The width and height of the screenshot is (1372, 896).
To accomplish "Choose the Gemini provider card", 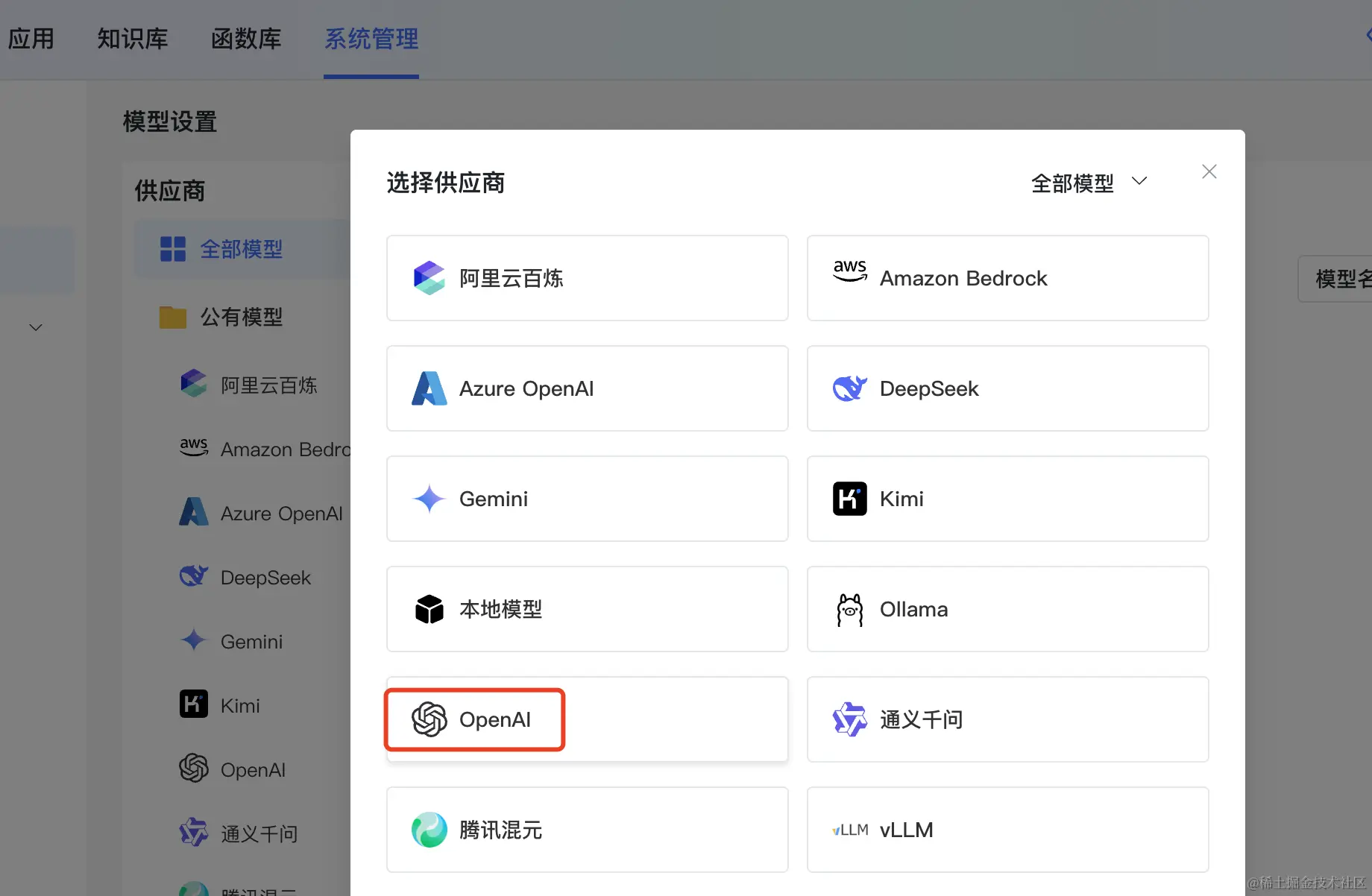I will [x=587, y=499].
